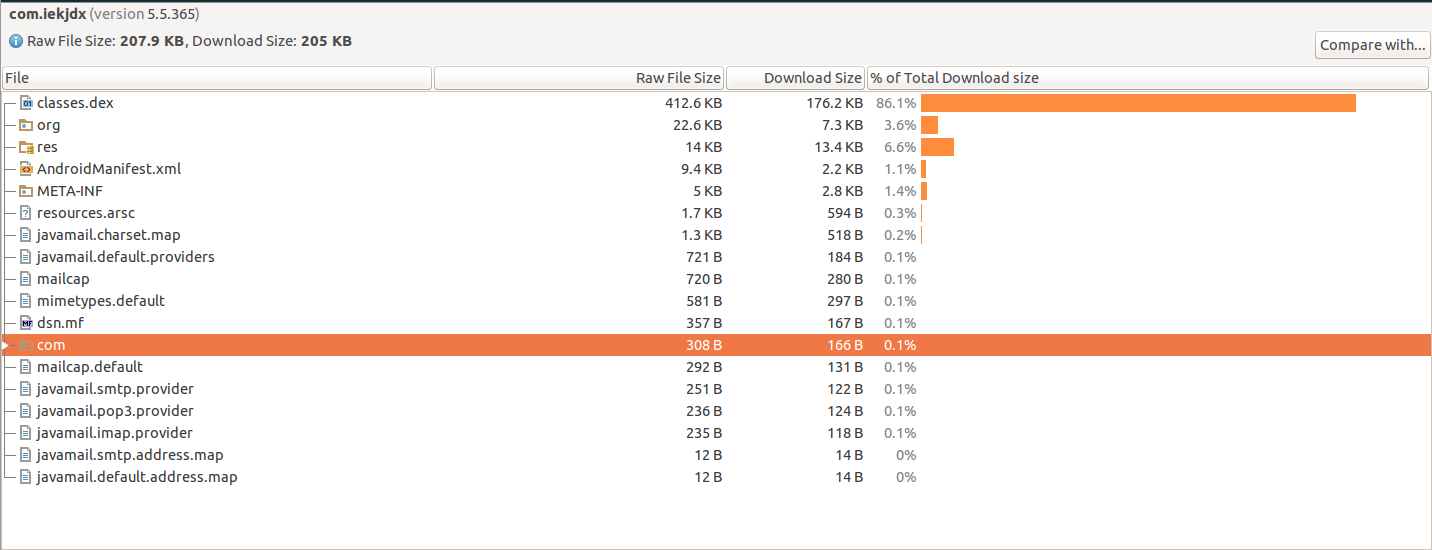Click the 86.1% percentage value

pyautogui.click(x=896, y=103)
